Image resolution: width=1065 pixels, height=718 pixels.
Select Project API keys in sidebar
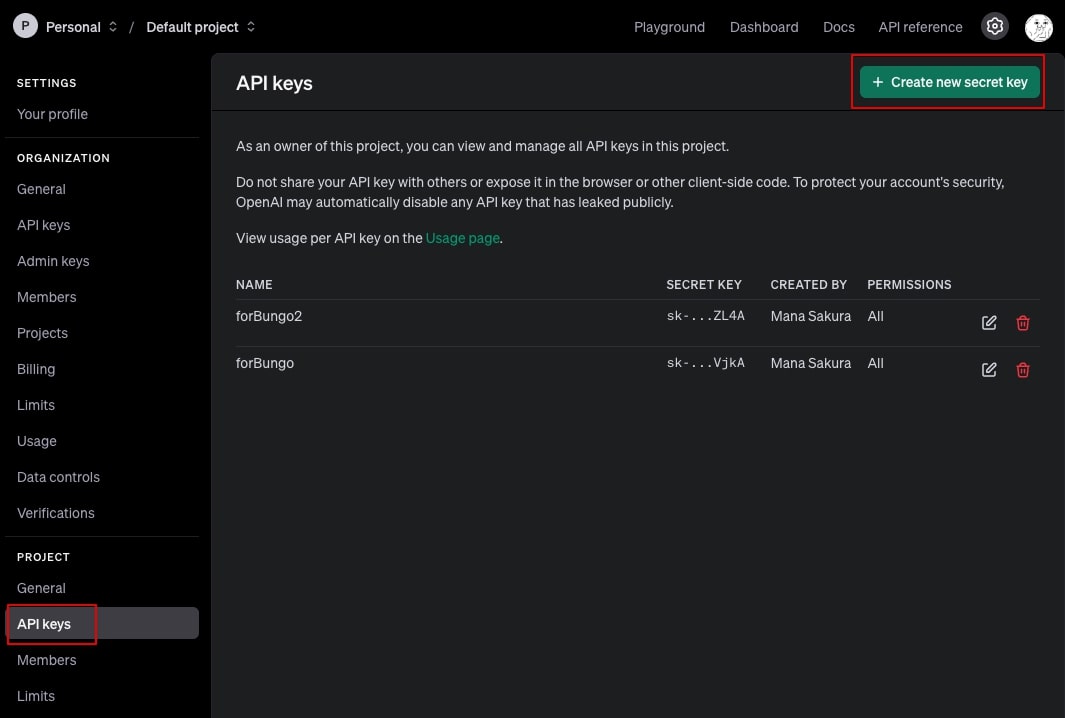(x=102, y=624)
